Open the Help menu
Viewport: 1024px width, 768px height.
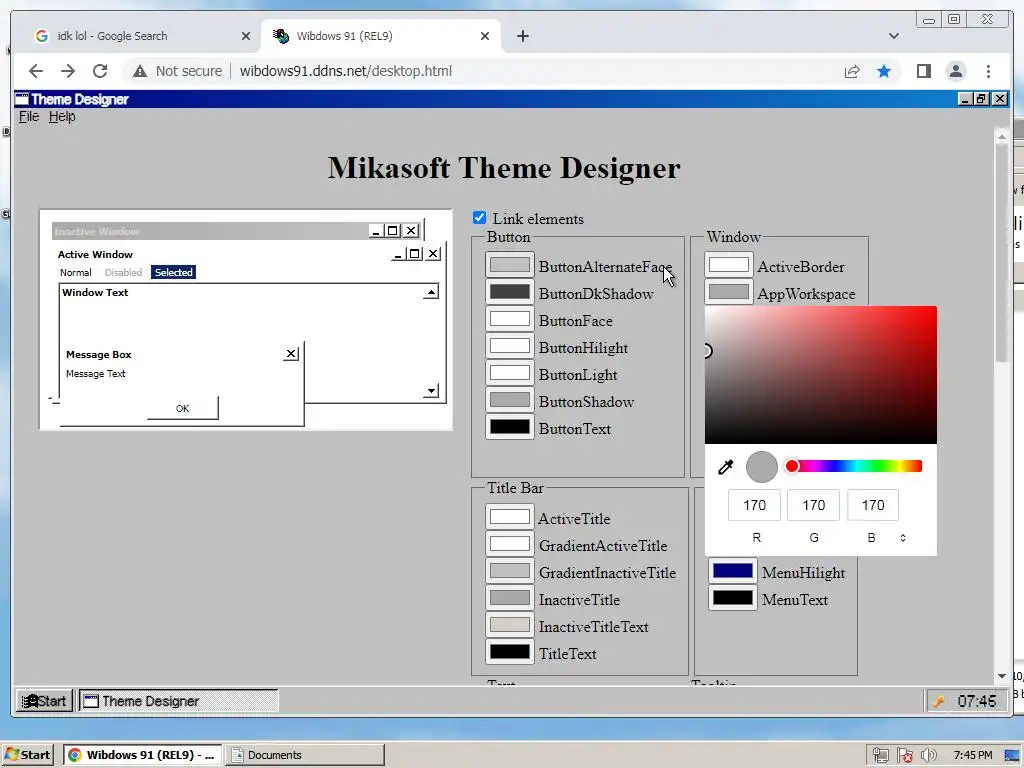[62, 116]
